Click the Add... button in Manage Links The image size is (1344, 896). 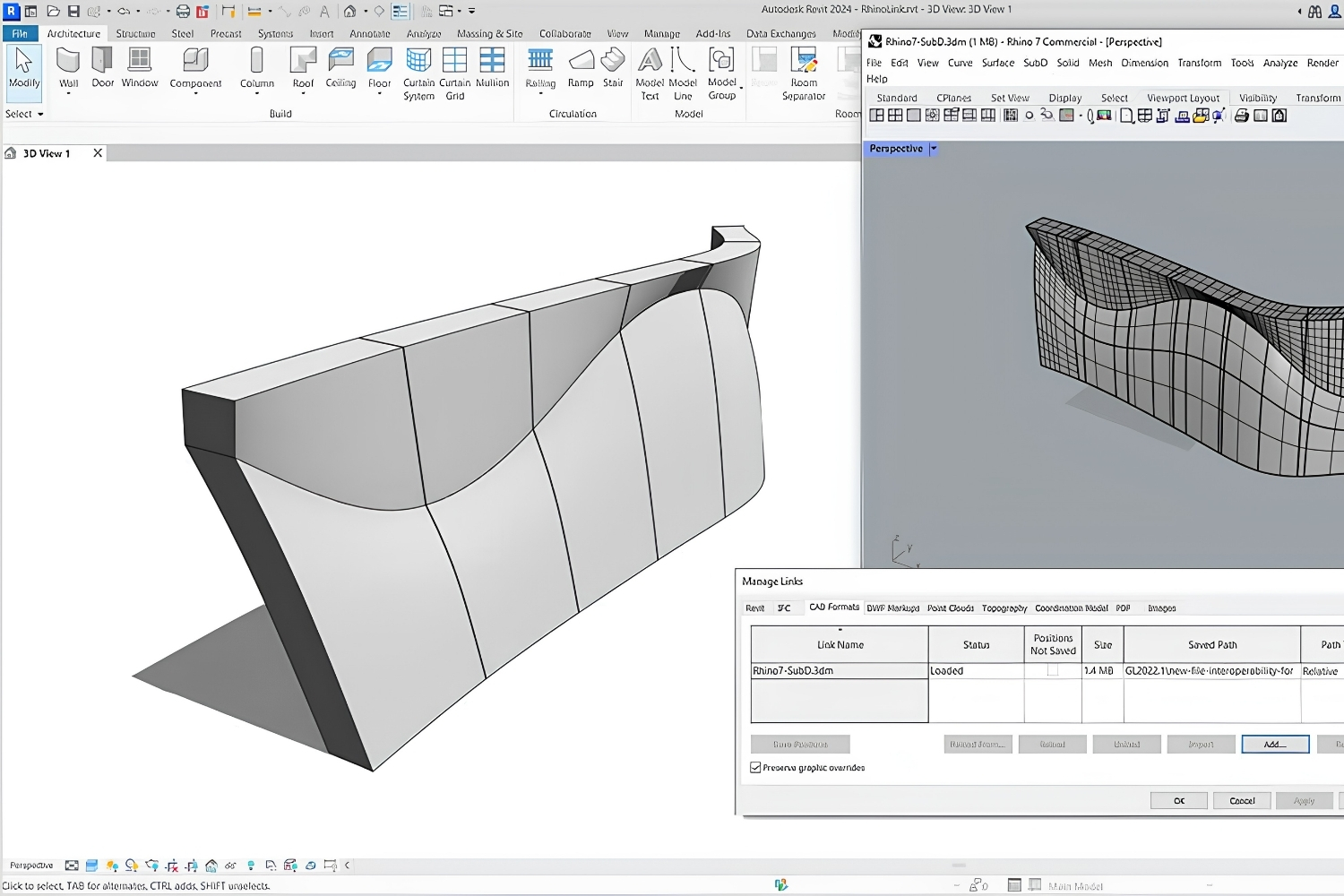click(1275, 744)
